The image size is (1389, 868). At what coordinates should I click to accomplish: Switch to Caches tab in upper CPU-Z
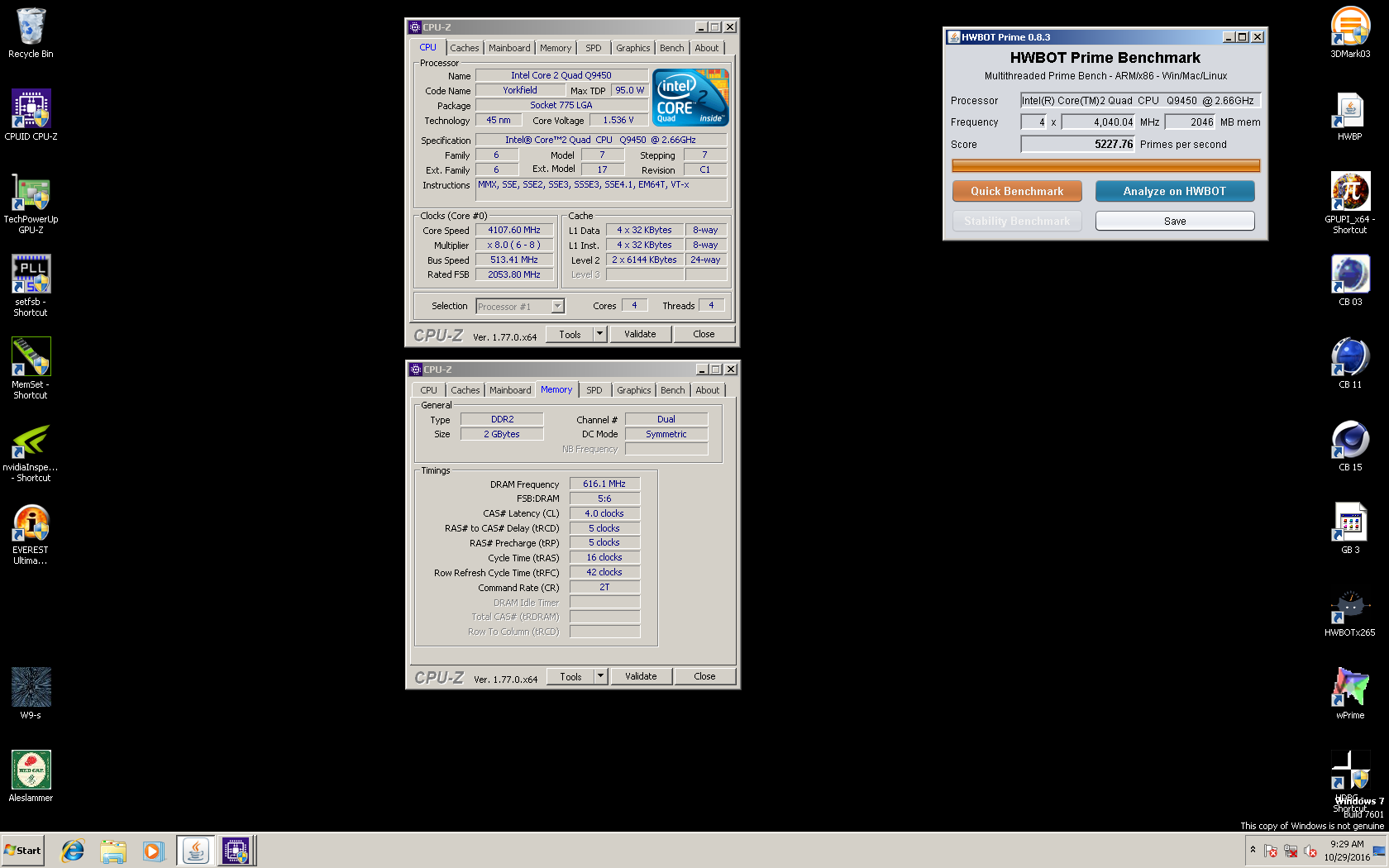coord(465,48)
